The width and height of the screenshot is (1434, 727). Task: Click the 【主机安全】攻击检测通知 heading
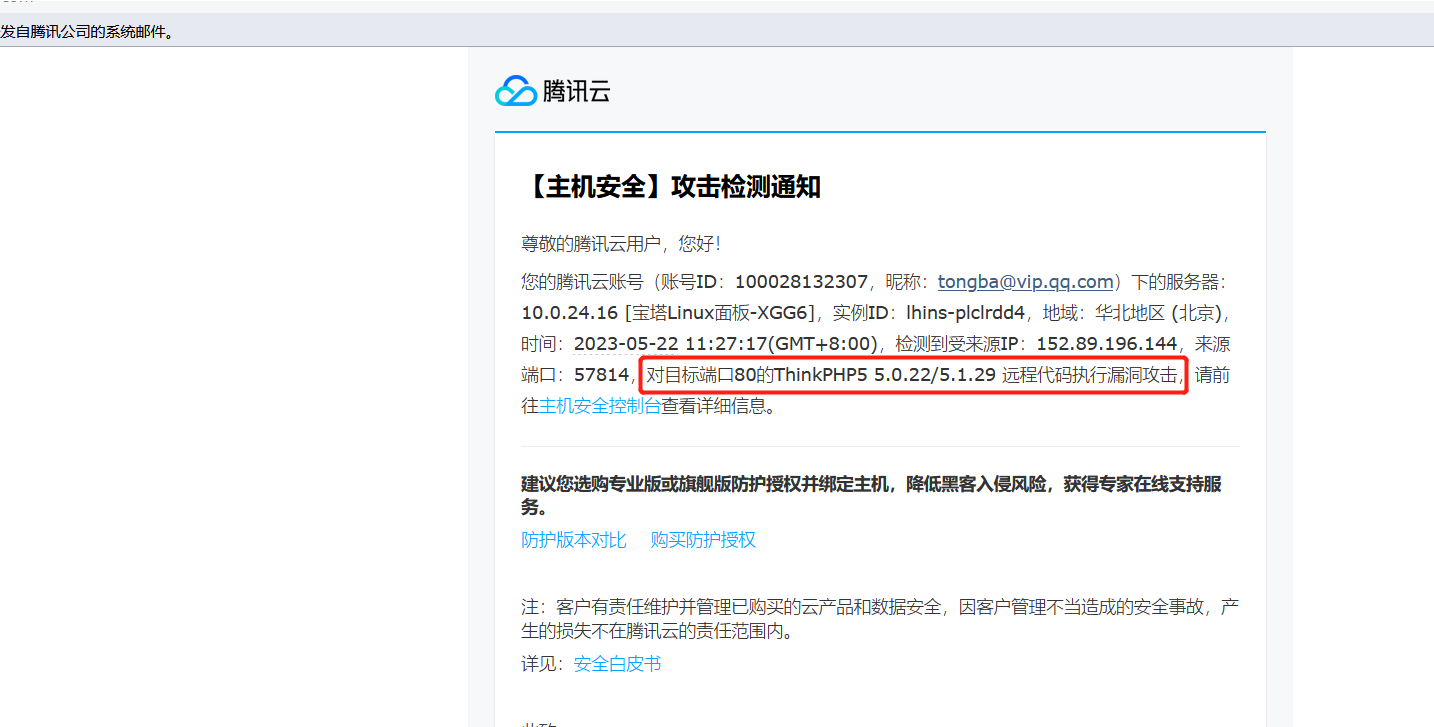(x=671, y=186)
